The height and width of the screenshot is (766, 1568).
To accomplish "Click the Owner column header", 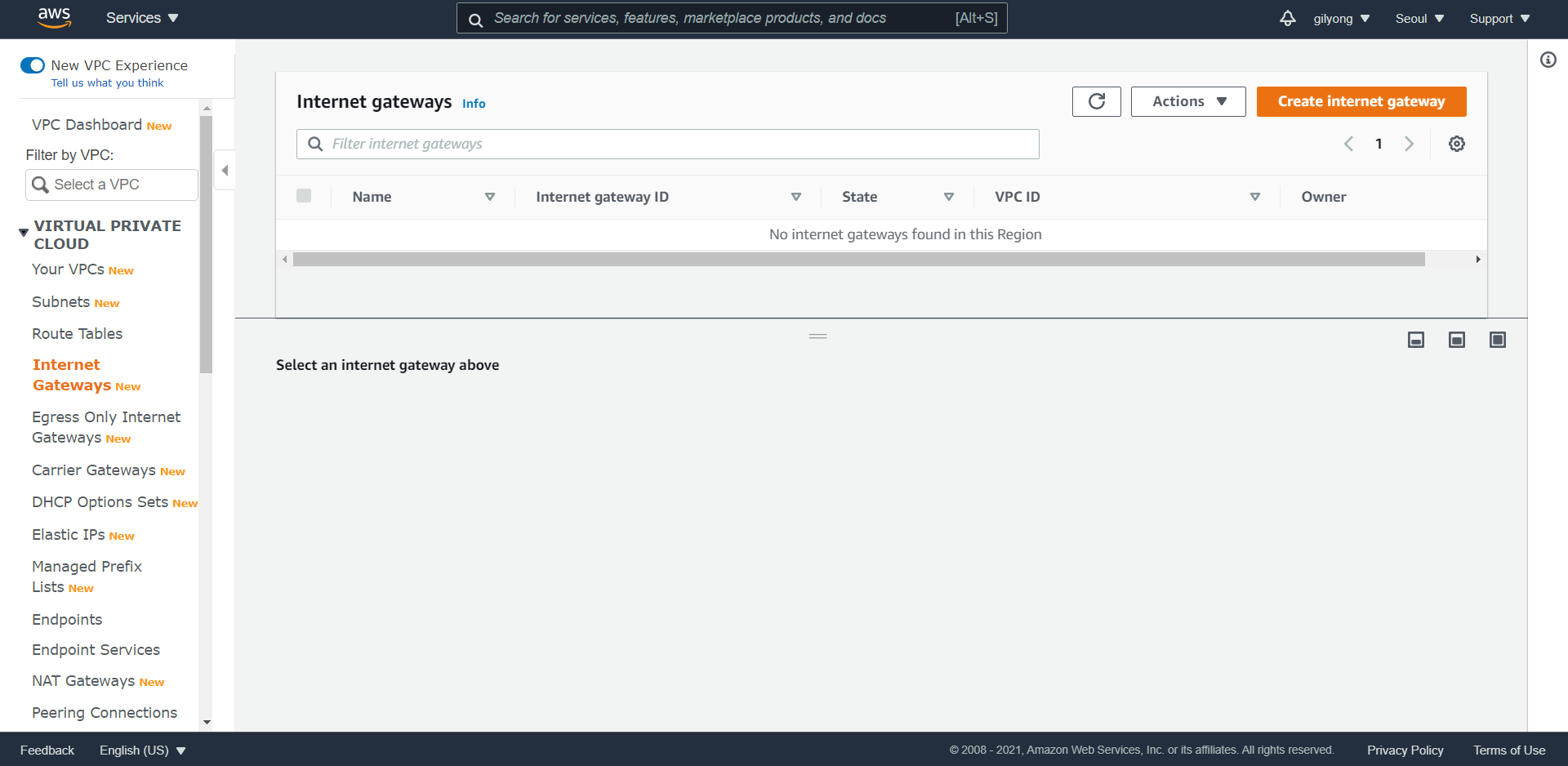I will pyautogui.click(x=1324, y=197).
